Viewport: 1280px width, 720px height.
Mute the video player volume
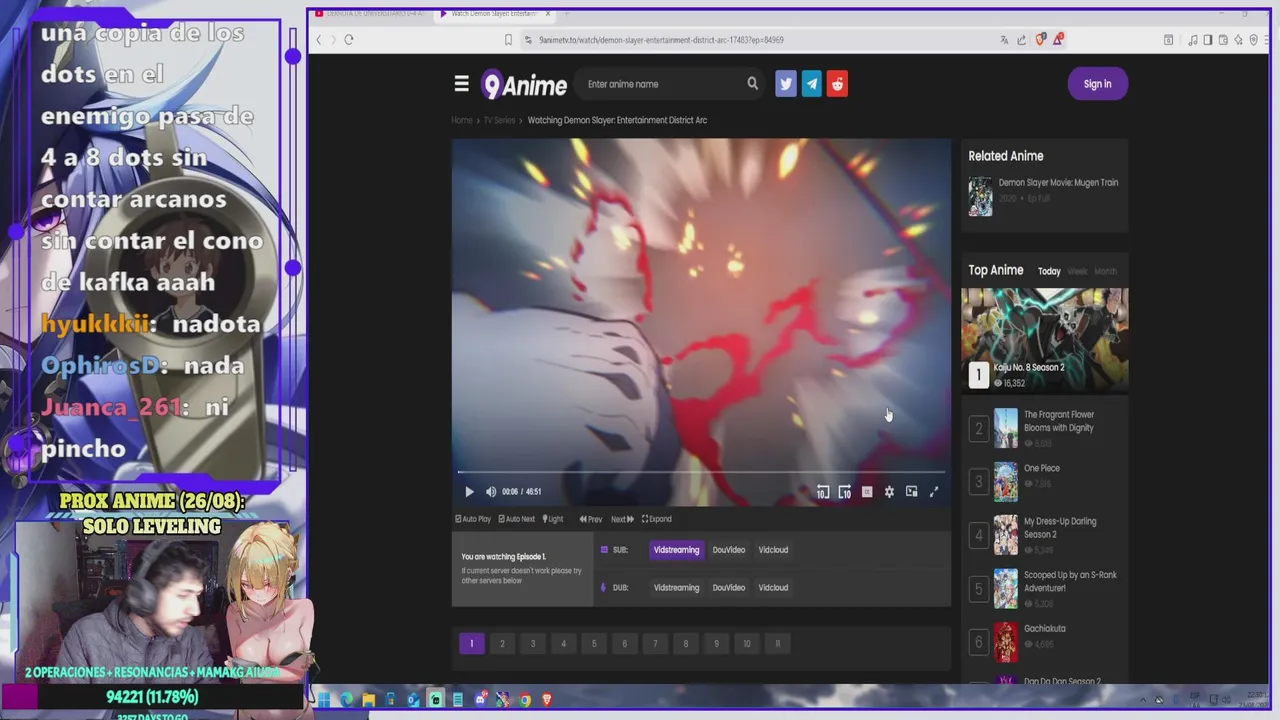point(491,492)
